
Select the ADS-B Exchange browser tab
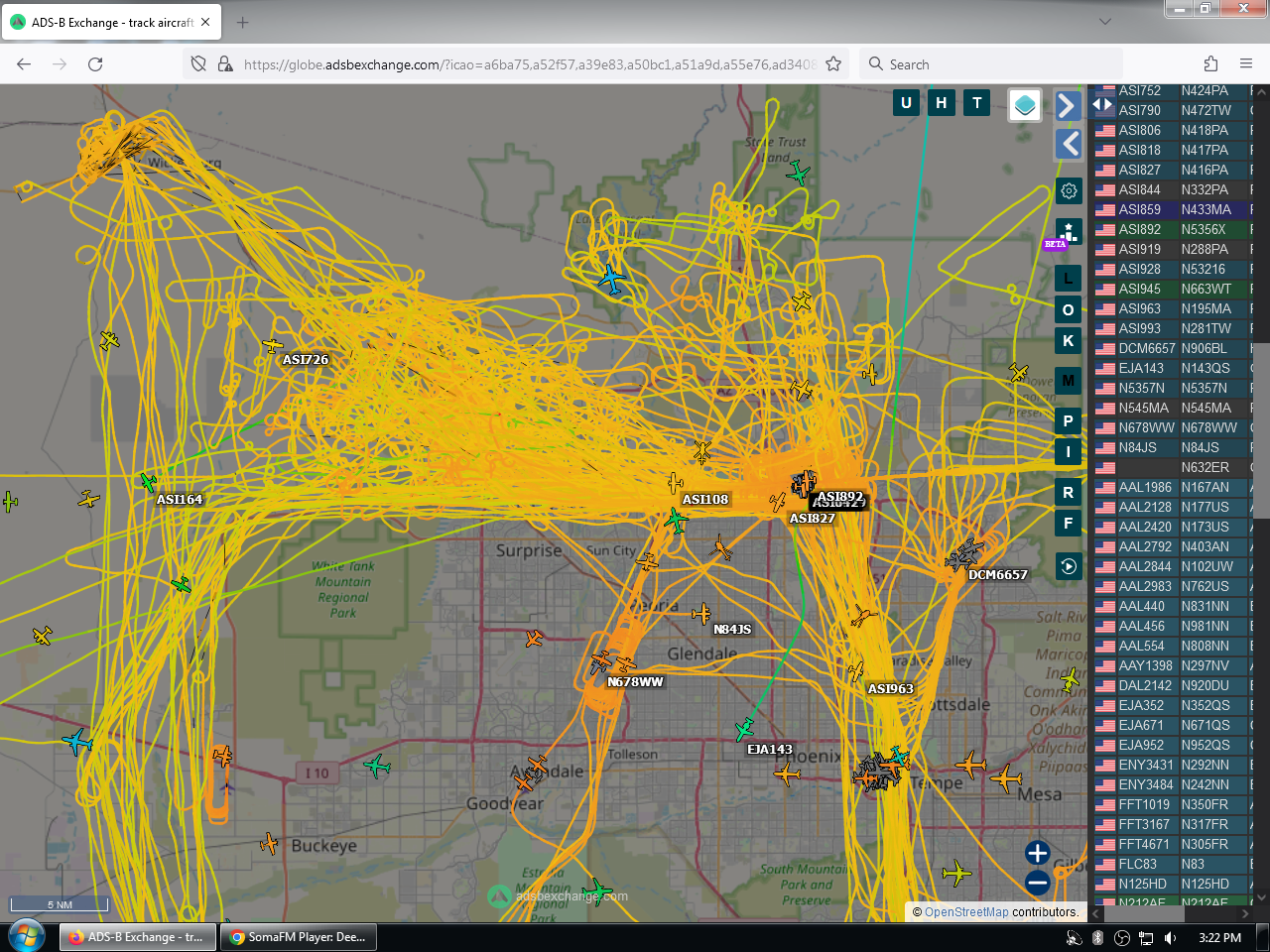(110, 22)
